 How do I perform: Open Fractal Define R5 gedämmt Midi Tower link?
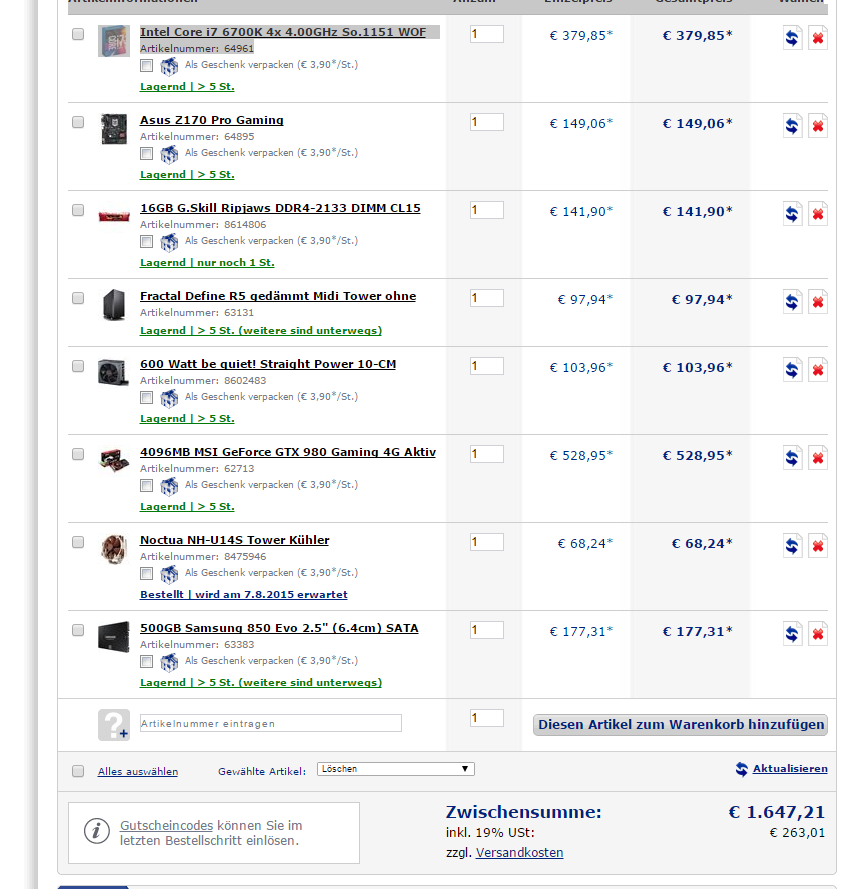(278, 296)
